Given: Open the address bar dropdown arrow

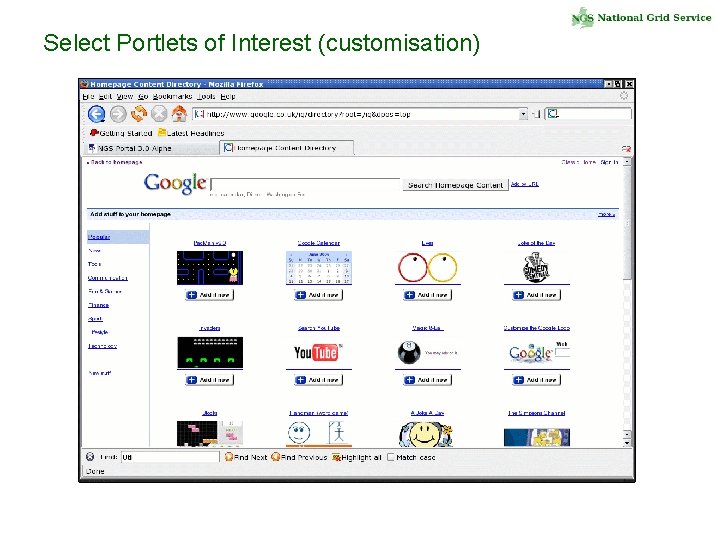Looking at the screenshot, I should tap(523, 114).
